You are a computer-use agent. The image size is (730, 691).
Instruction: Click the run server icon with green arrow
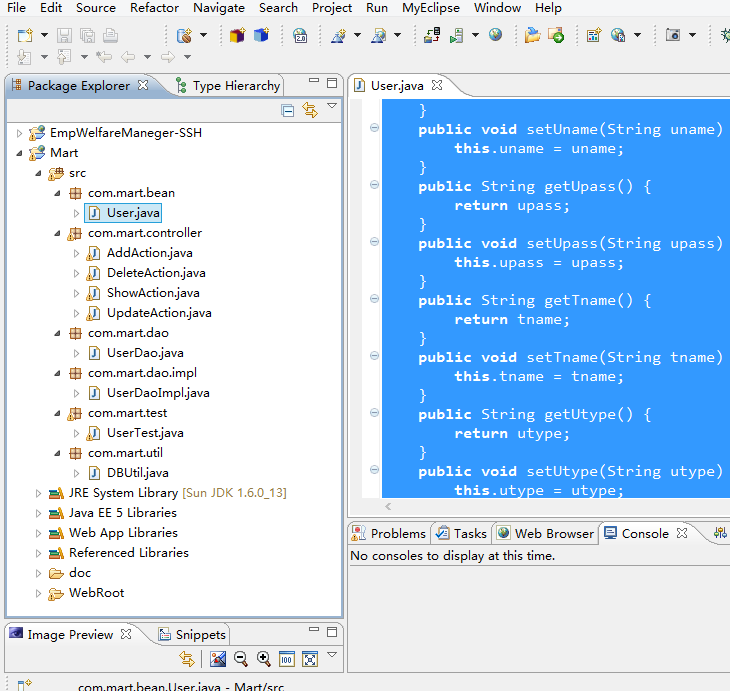(457, 35)
